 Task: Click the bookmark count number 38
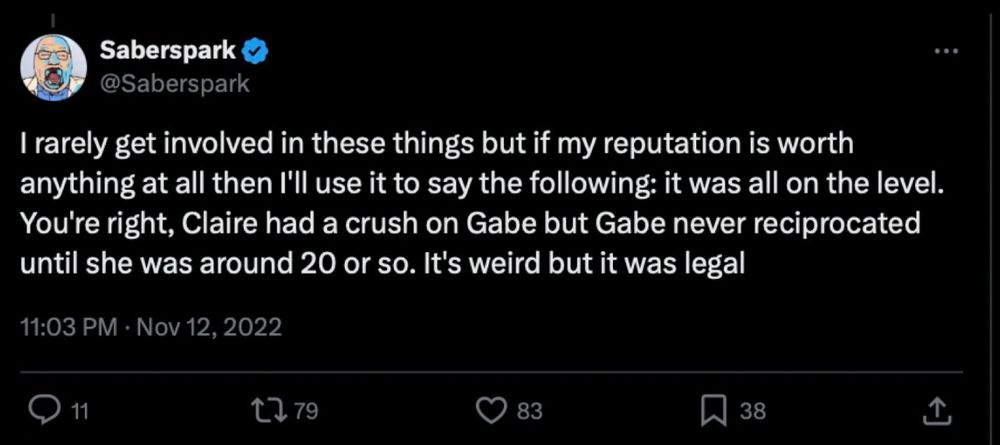point(752,408)
